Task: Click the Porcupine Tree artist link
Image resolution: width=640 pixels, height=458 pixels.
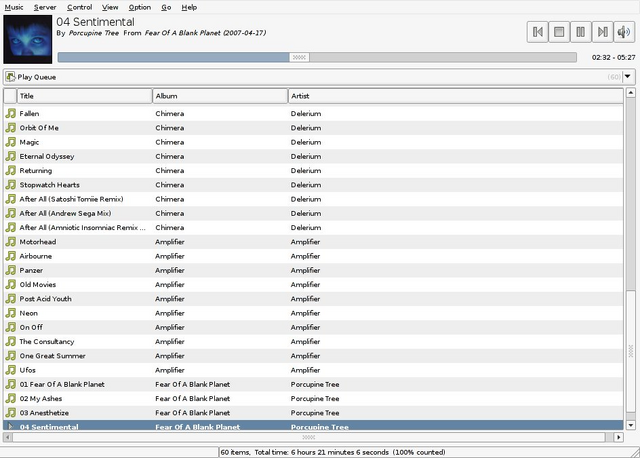Action: coord(94,33)
